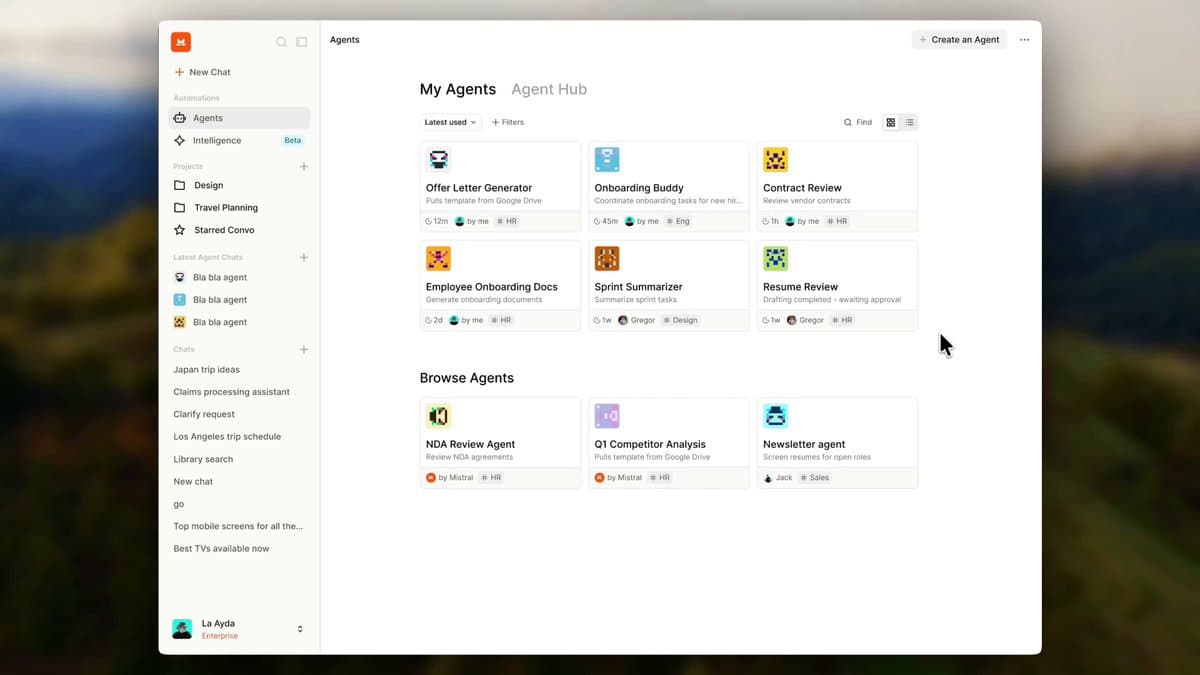
Task: Click the Beta badge next to Intelligence
Action: [292, 141]
